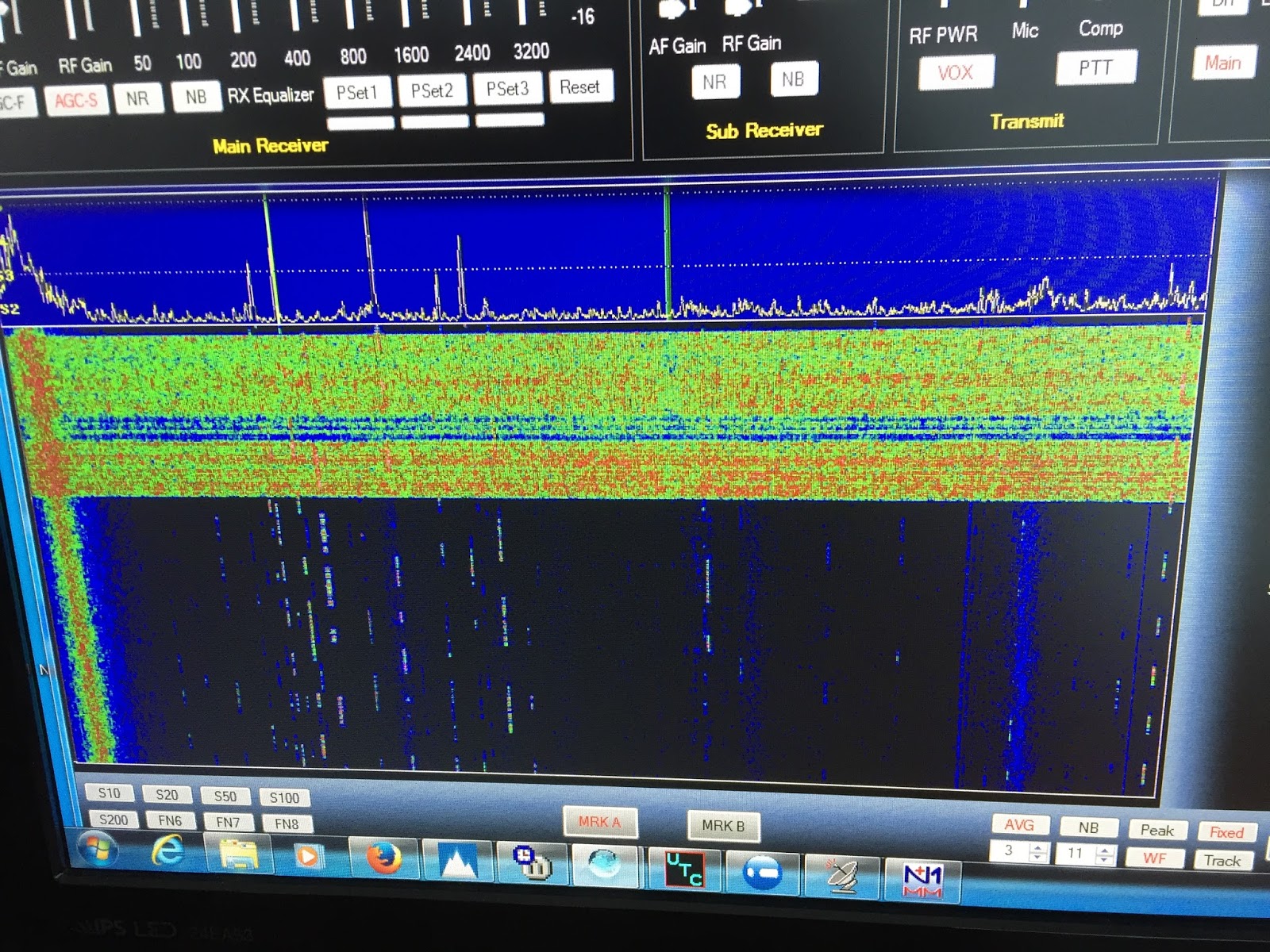Viewport: 1270px width, 952px height.
Task: Open the clock-and-hand taskbar app
Action: click(533, 863)
